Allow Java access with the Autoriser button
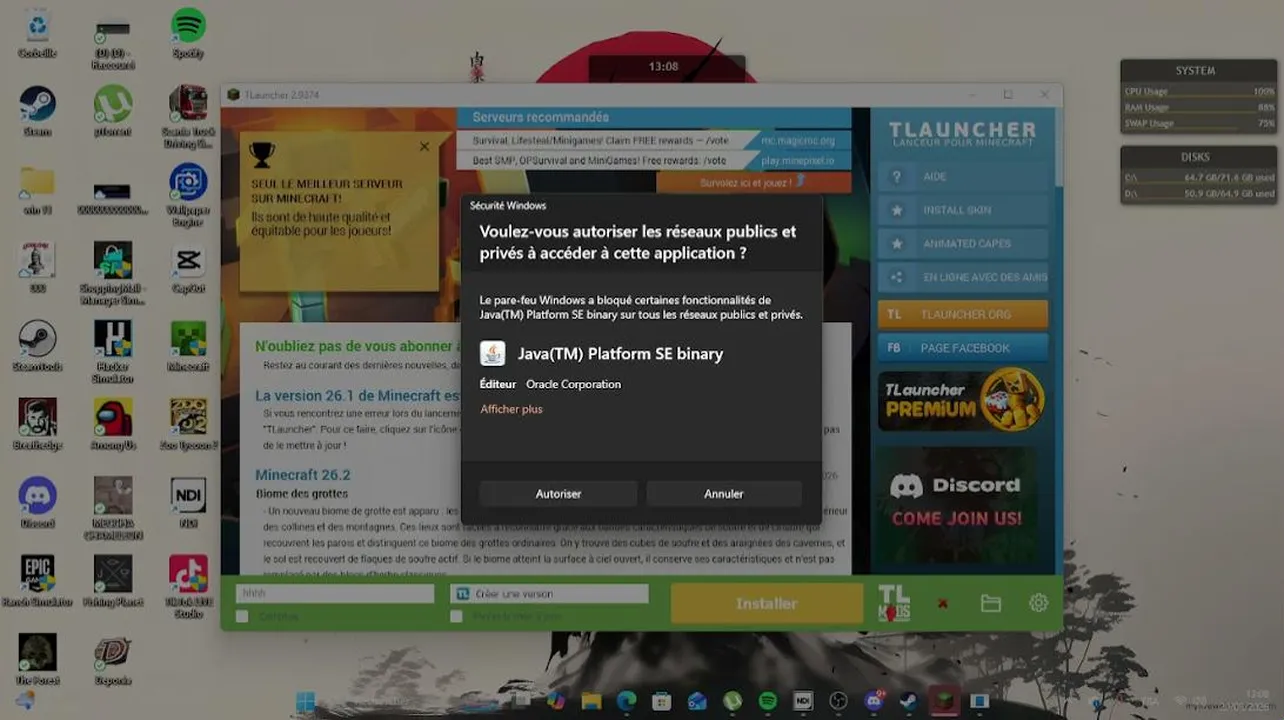 558,493
